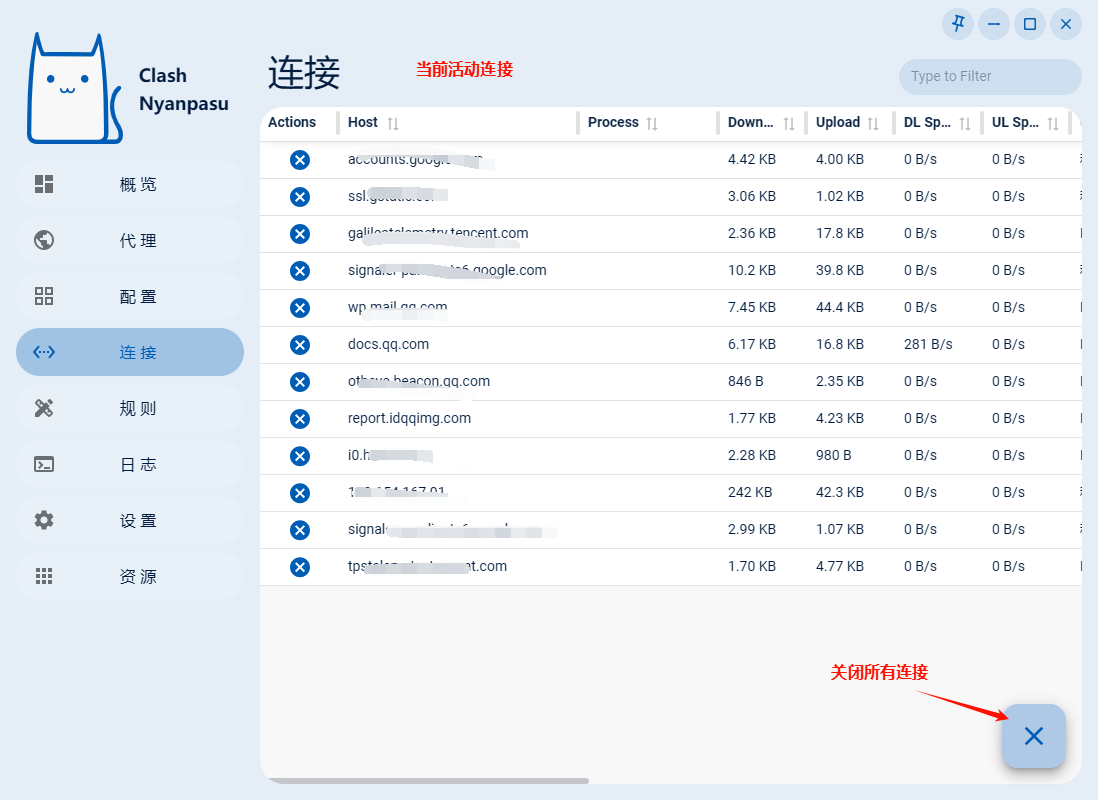Viewport: 1098px width, 800px height.
Task: Click the close all connections button
Action: (1033, 736)
